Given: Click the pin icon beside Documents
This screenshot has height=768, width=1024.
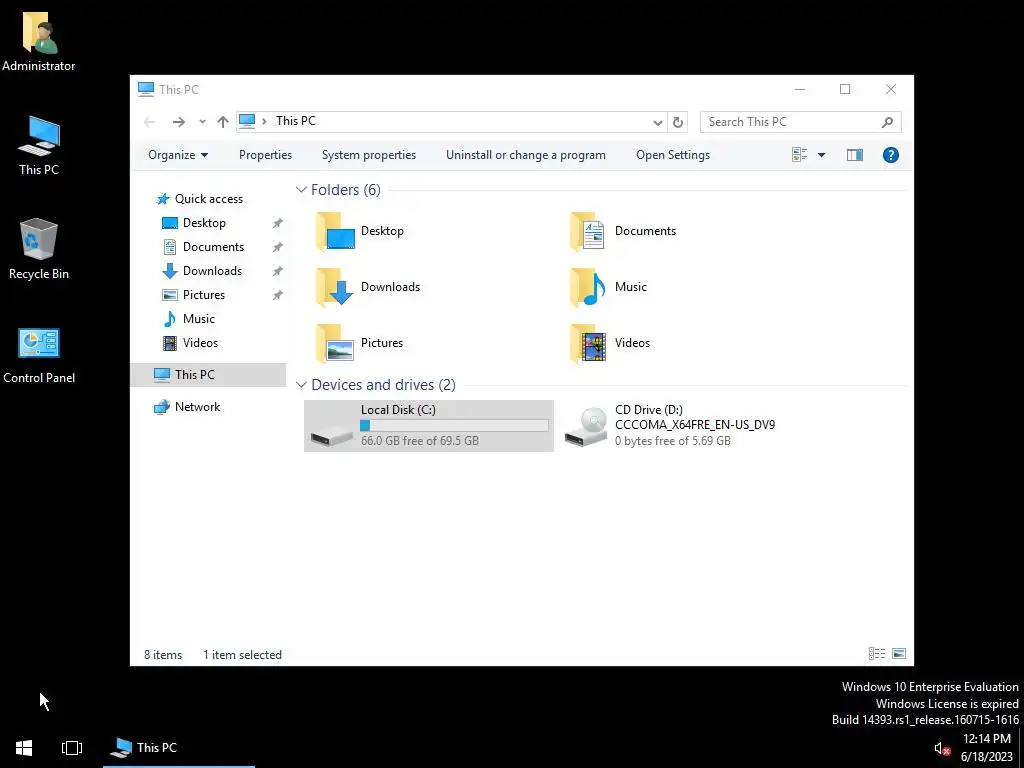Looking at the screenshot, I should point(278,248).
